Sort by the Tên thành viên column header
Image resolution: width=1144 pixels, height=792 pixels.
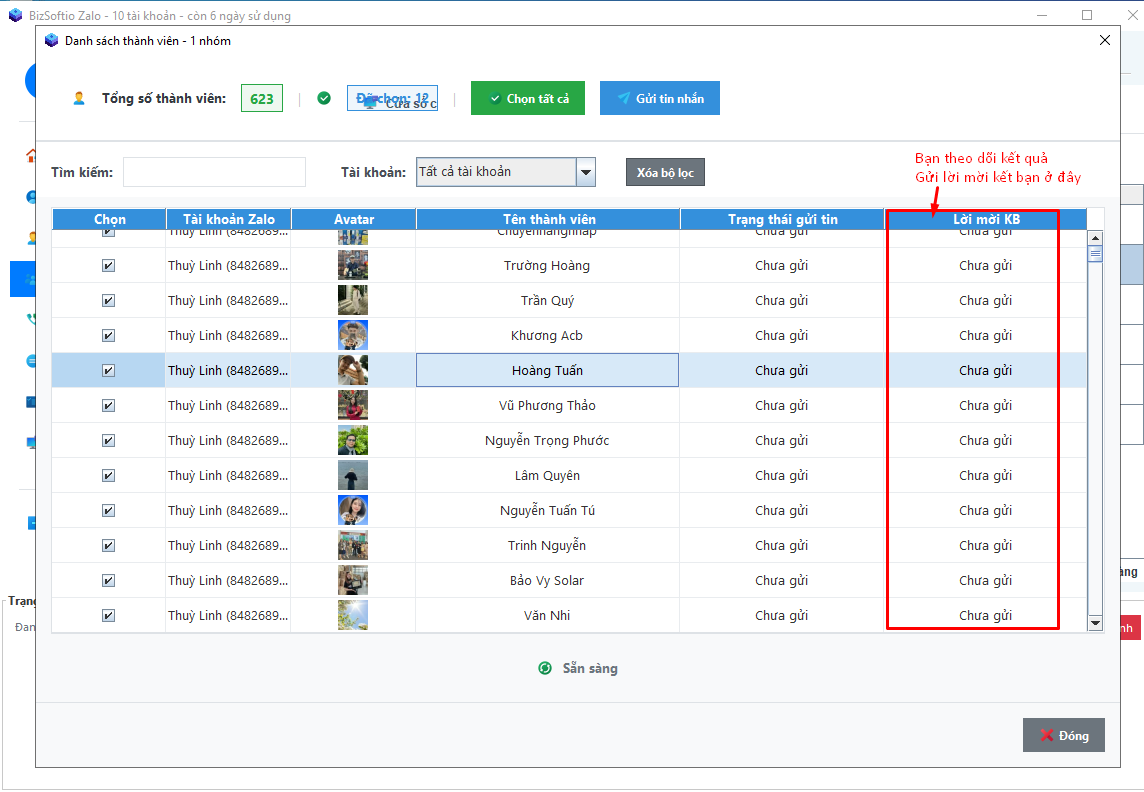(x=548, y=219)
